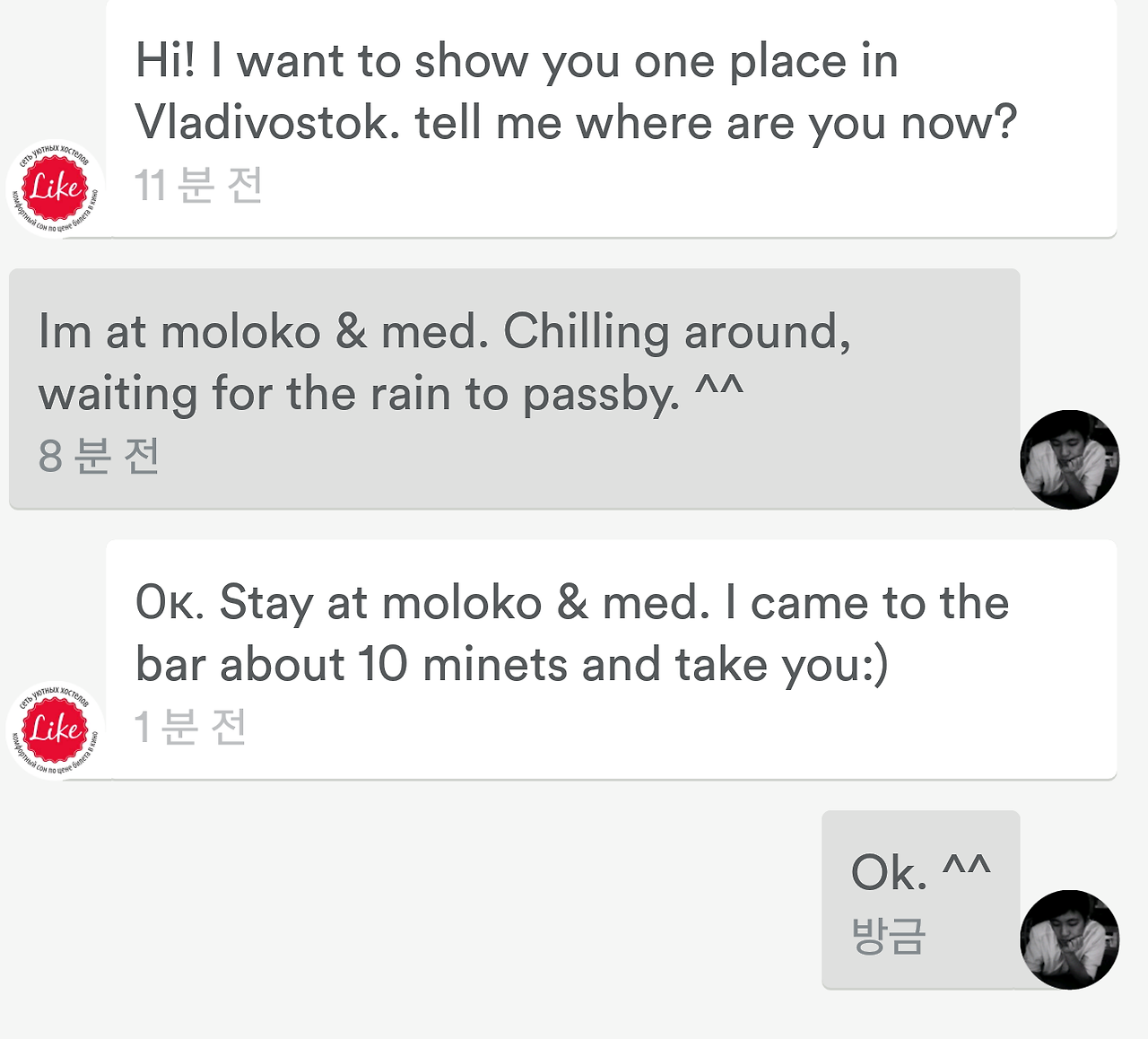The height and width of the screenshot is (1048, 1148).
Task: Click the '^^' emoticon in the last reply
Action: click(966, 869)
